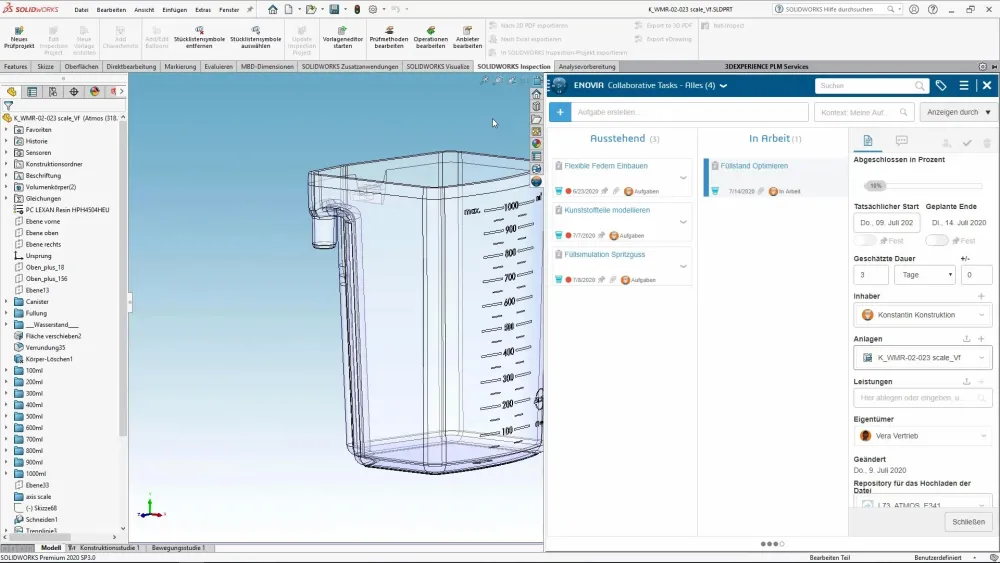Switch to the Evaluieren ribbon tab

coord(218,66)
